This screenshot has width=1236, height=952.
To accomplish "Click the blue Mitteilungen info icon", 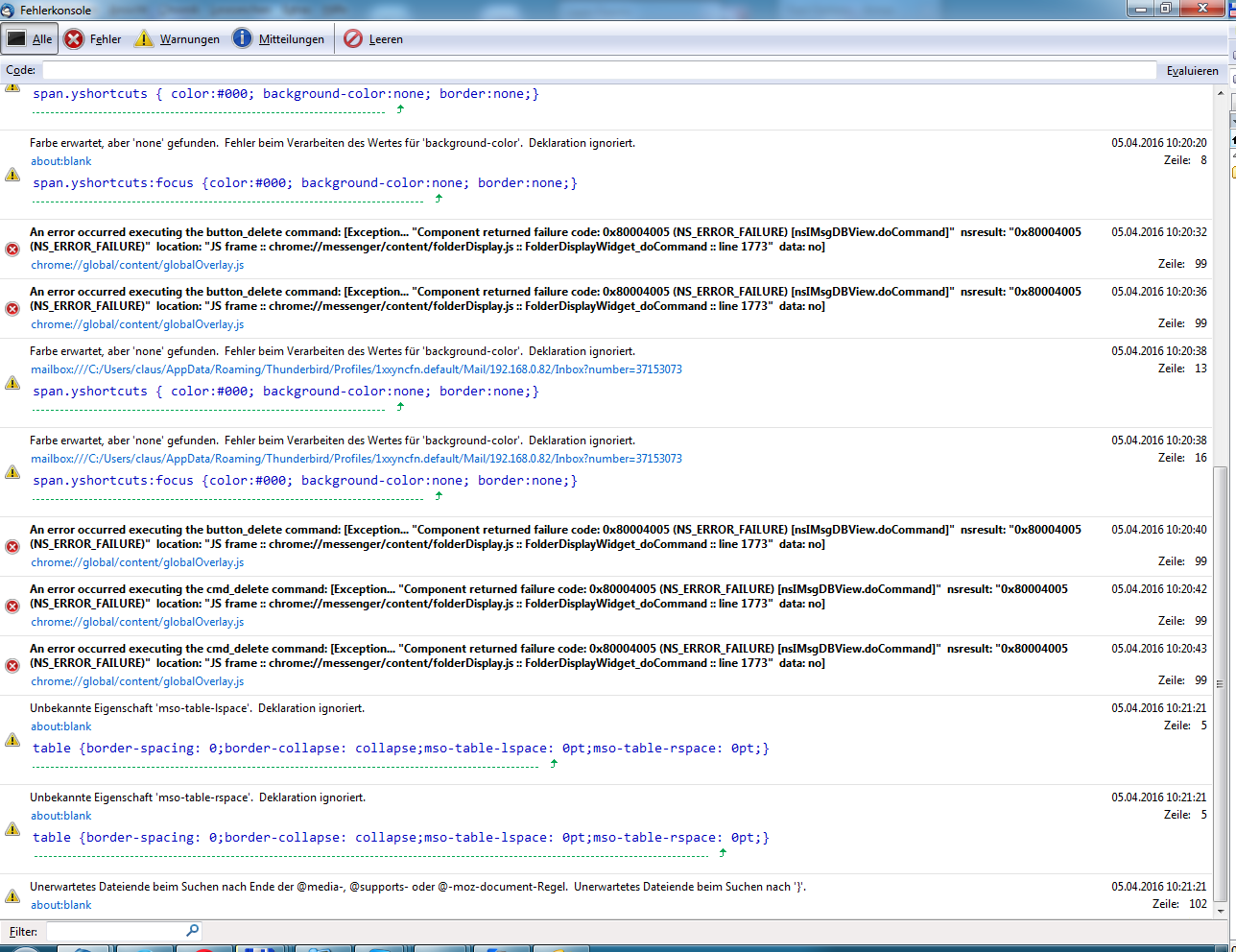I will pyautogui.click(x=243, y=39).
